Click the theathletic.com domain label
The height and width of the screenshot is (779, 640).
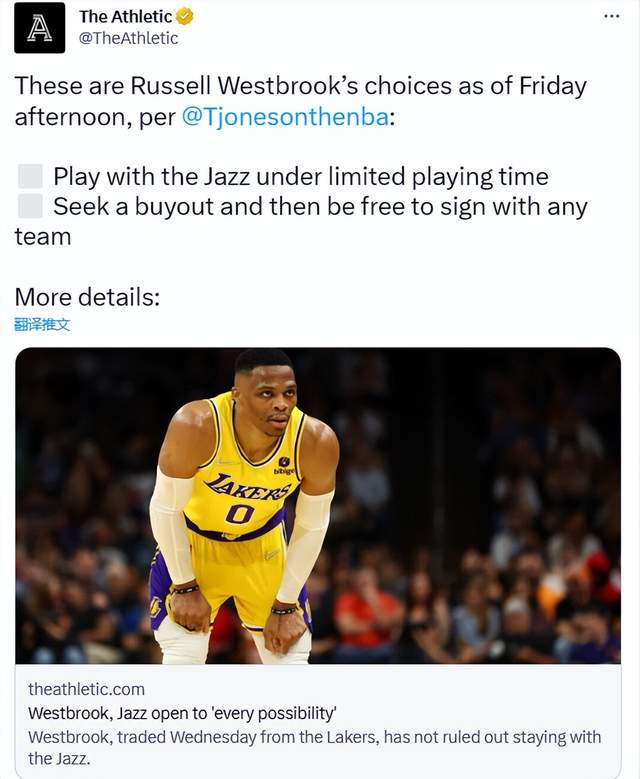click(86, 689)
